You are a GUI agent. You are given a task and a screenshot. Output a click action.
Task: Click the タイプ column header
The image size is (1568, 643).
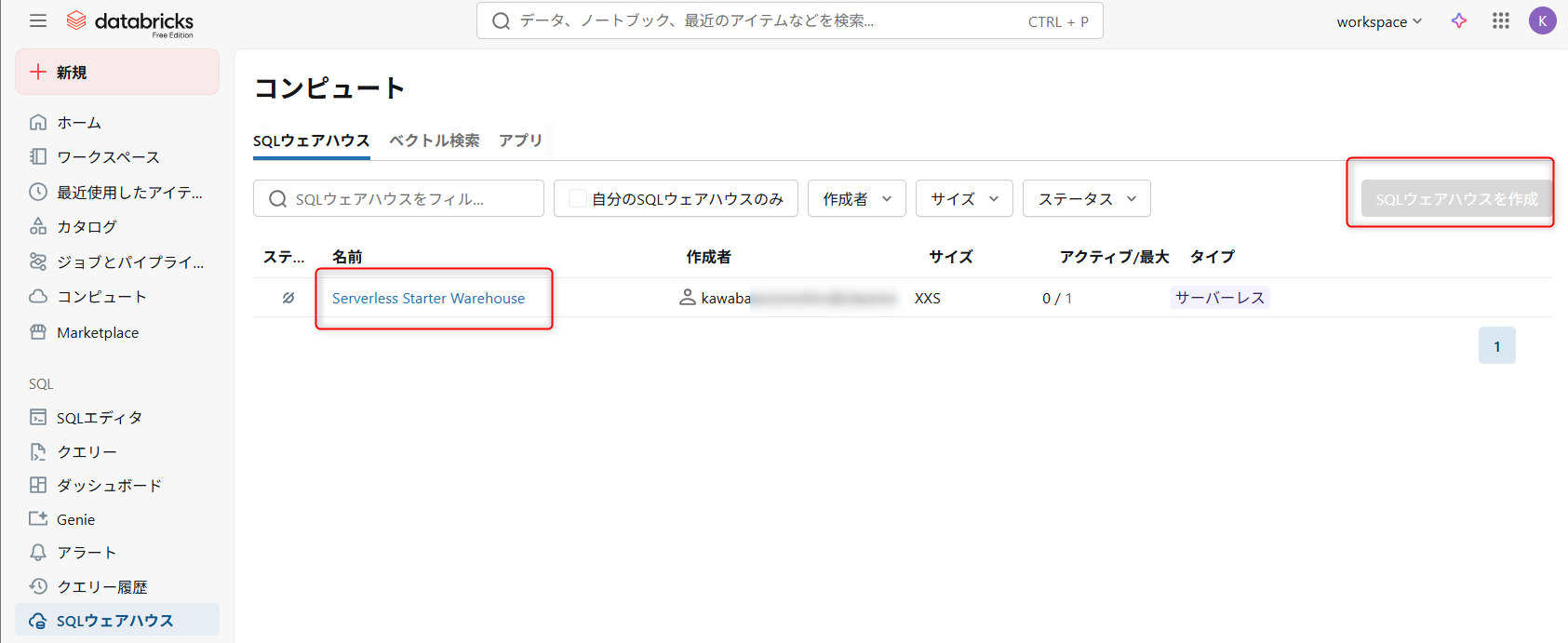[1213, 257]
